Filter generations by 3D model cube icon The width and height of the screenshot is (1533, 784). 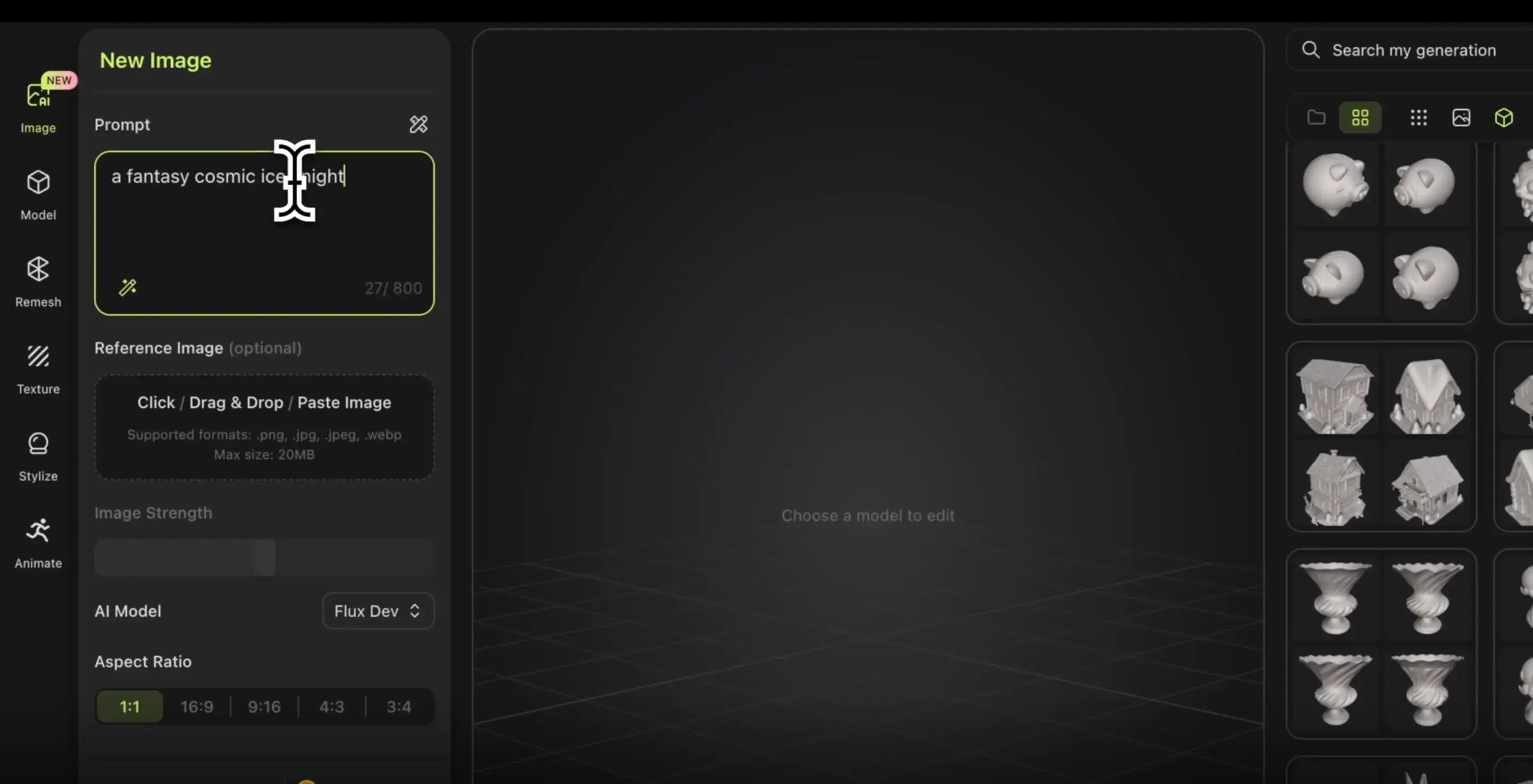pos(1504,117)
